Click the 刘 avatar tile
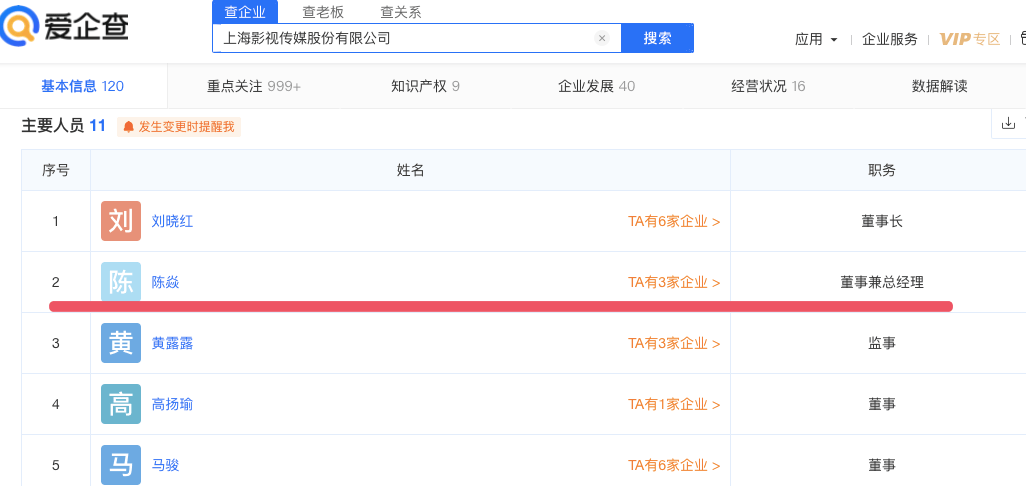1026x486 pixels. tap(121, 221)
